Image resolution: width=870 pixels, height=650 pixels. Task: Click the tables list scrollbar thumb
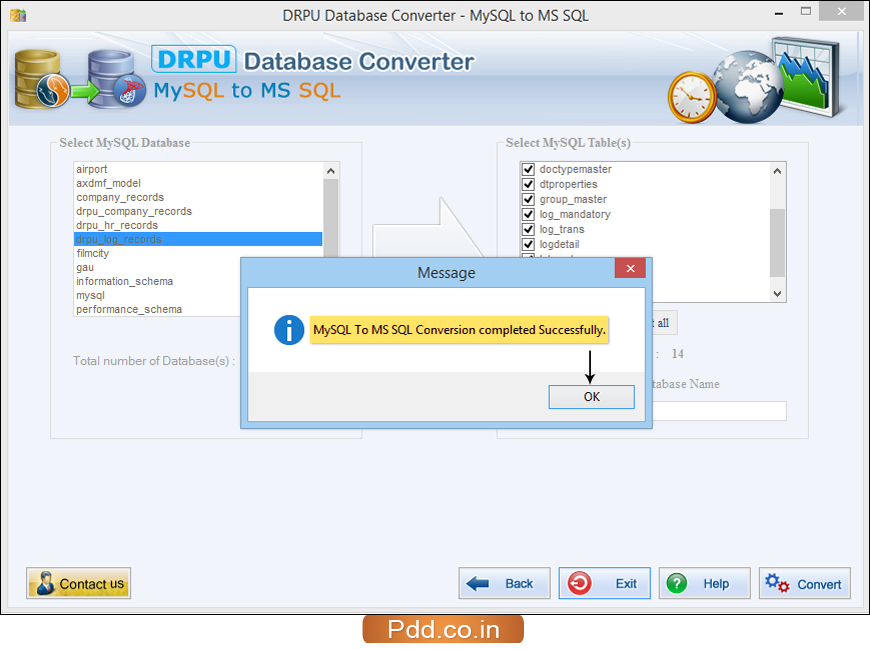777,243
